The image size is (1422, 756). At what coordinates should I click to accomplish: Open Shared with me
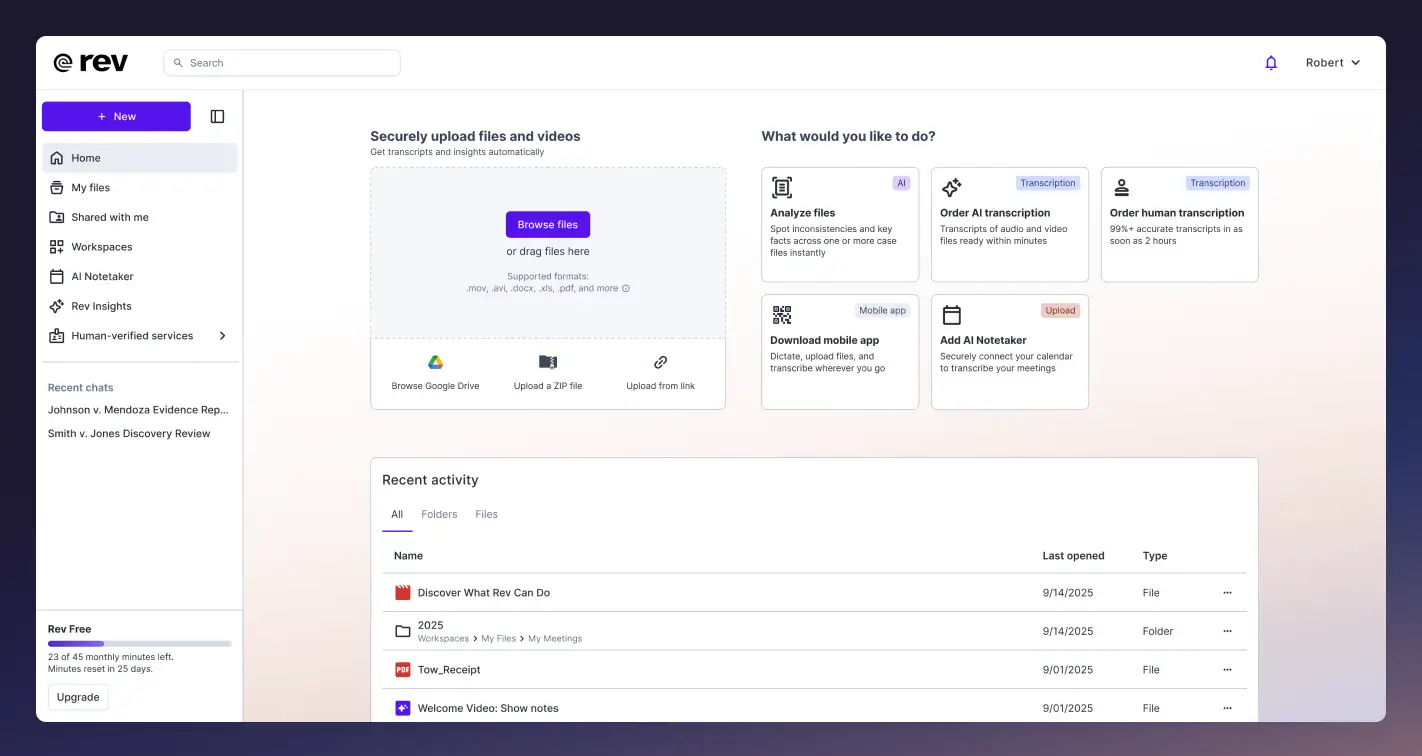point(109,217)
